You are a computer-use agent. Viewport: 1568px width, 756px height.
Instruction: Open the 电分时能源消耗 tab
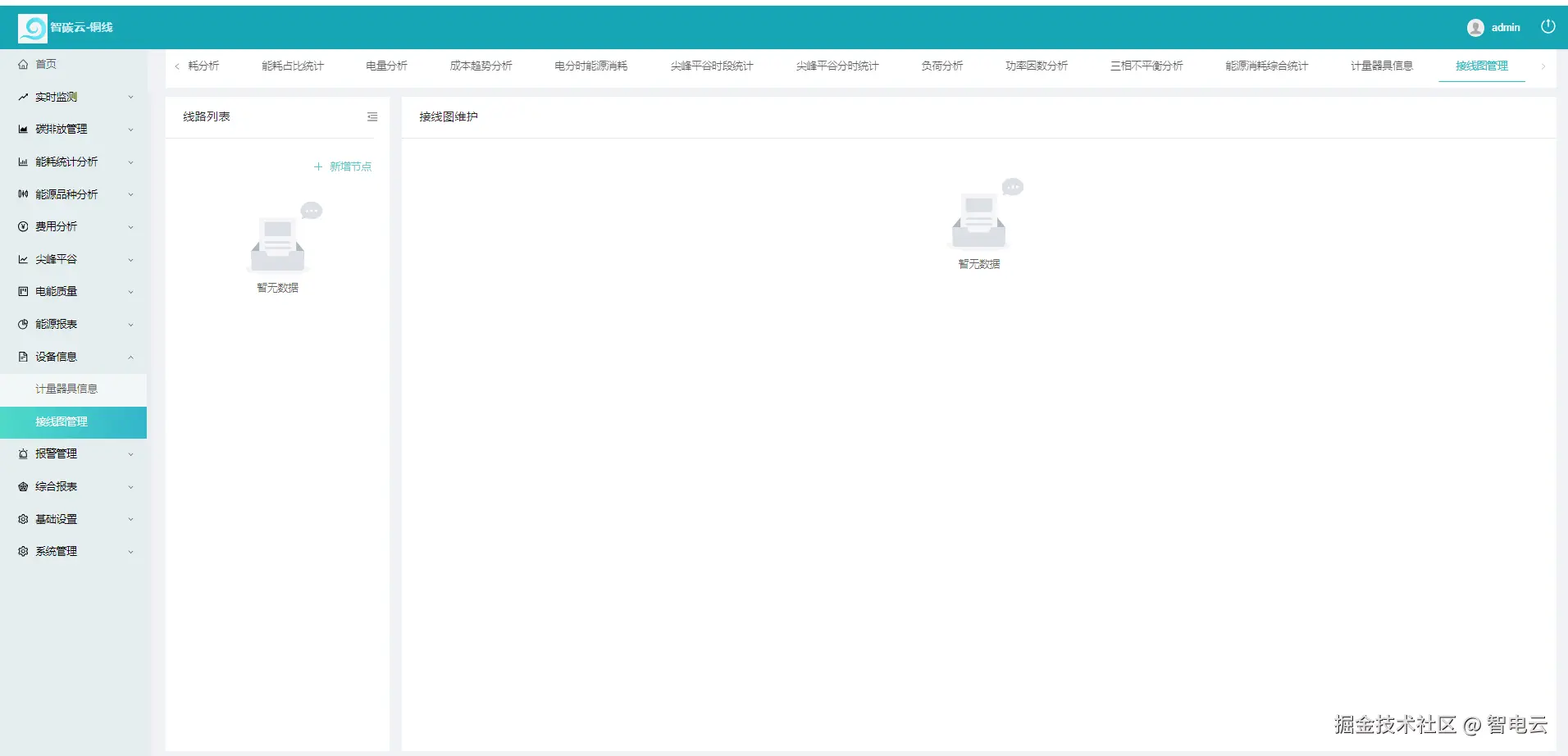pyautogui.click(x=591, y=66)
